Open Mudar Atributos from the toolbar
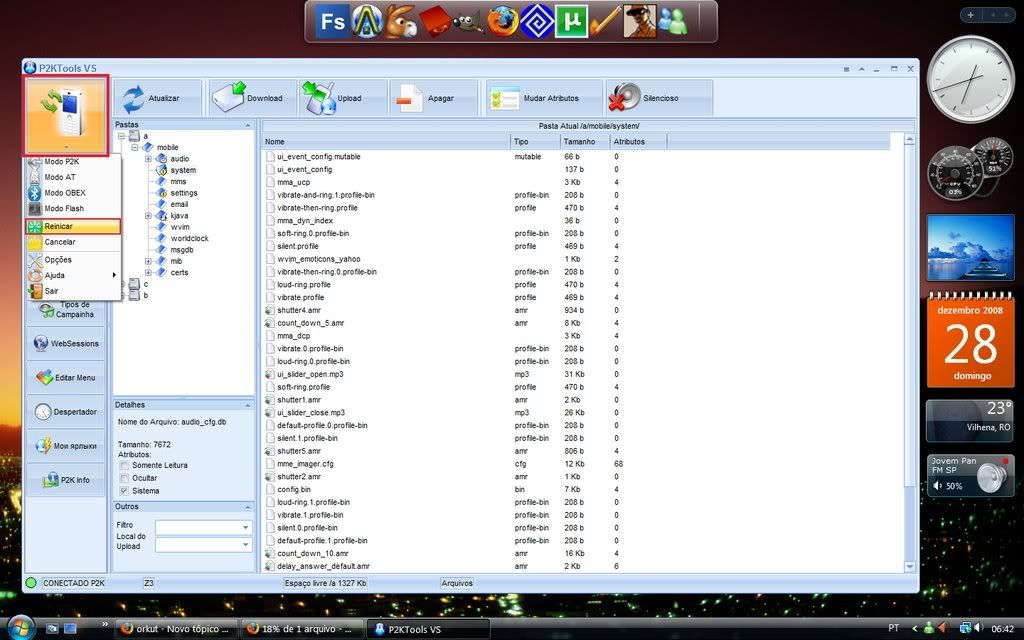The width and height of the screenshot is (1024, 640). pyautogui.click(x=543, y=99)
